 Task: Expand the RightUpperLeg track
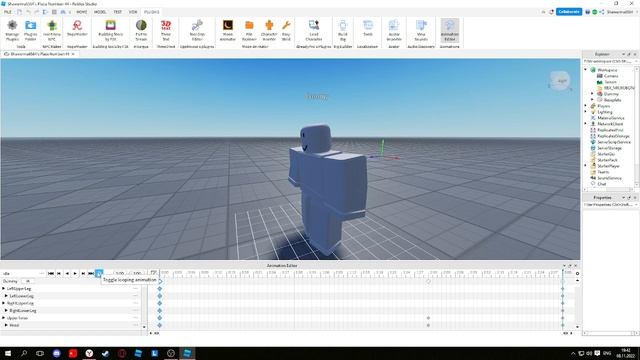(x=4, y=303)
